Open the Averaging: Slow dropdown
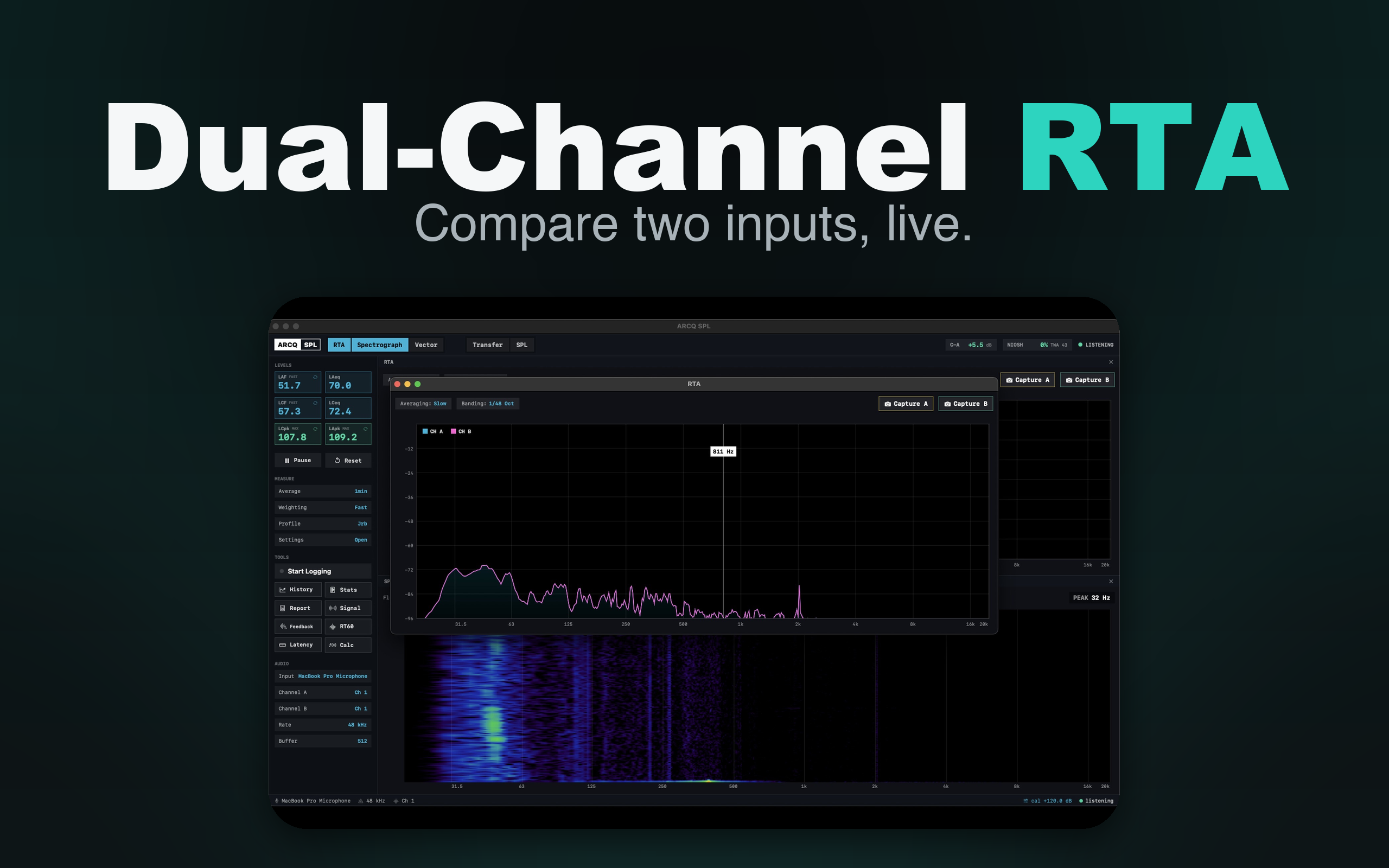 tap(423, 404)
